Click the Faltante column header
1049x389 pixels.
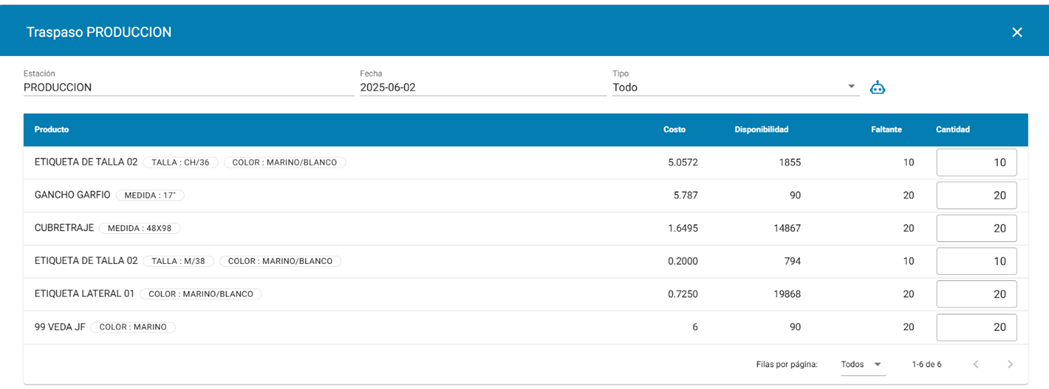[887, 129]
